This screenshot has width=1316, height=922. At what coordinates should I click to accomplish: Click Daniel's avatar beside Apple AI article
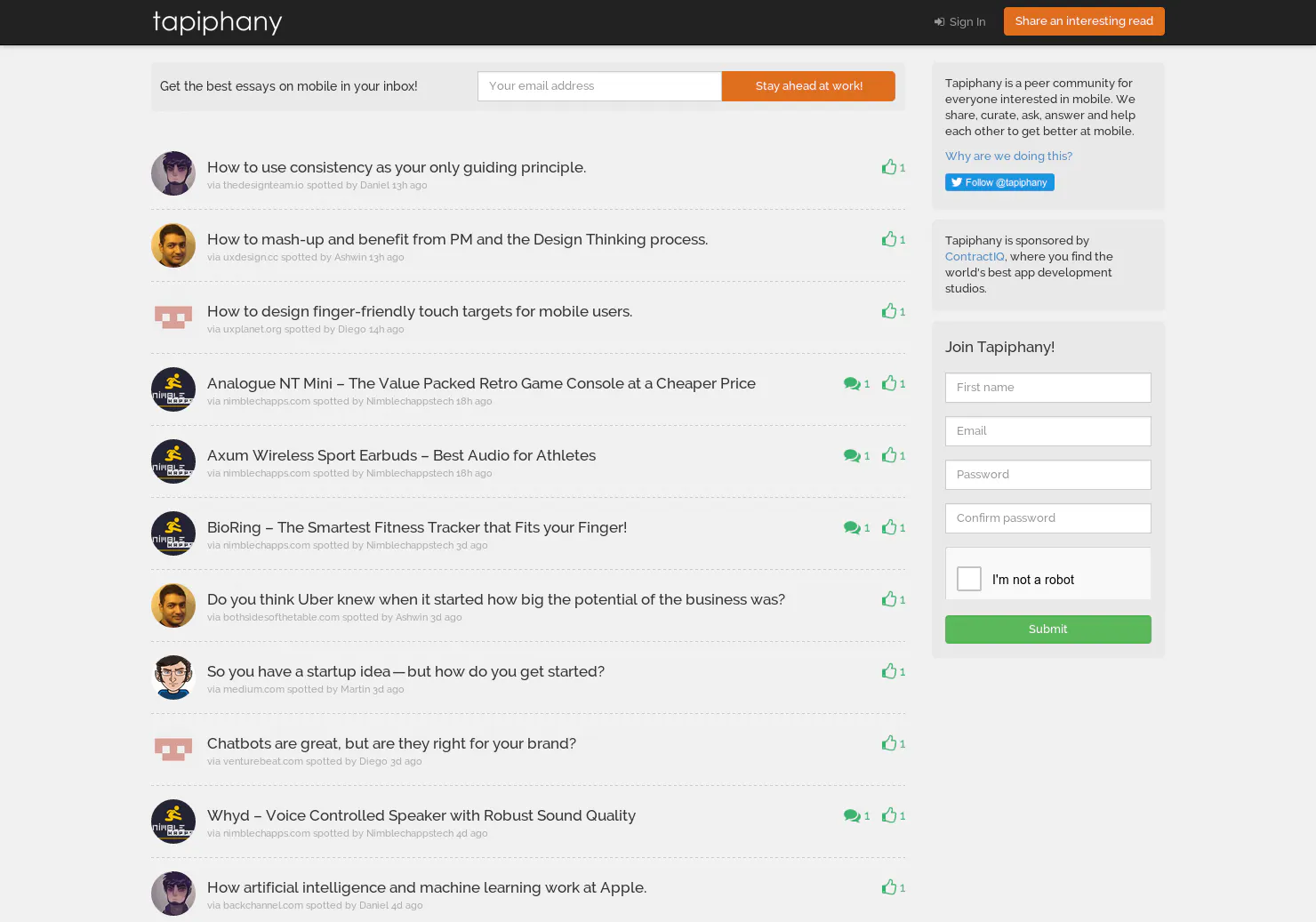pyautogui.click(x=173, y=894)
